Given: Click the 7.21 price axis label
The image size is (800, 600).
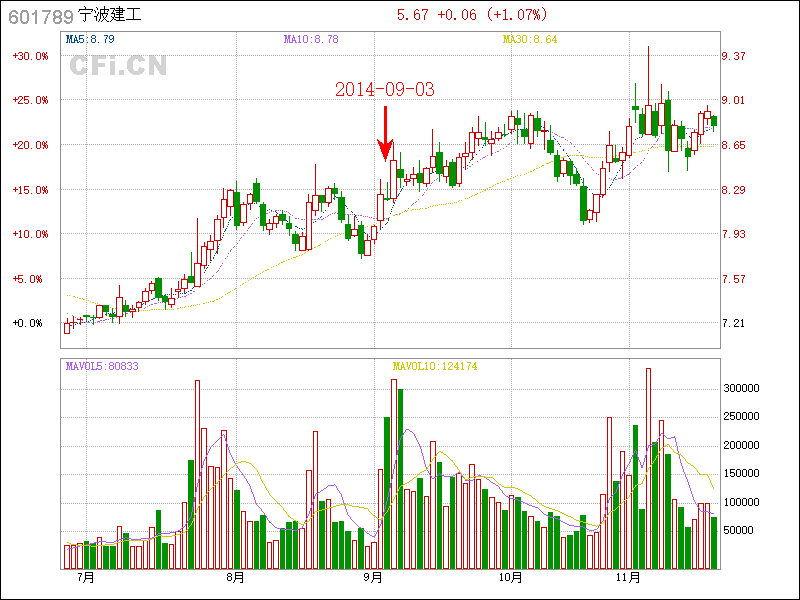Looking at the screenshot, I should click(x=734, y=323).
